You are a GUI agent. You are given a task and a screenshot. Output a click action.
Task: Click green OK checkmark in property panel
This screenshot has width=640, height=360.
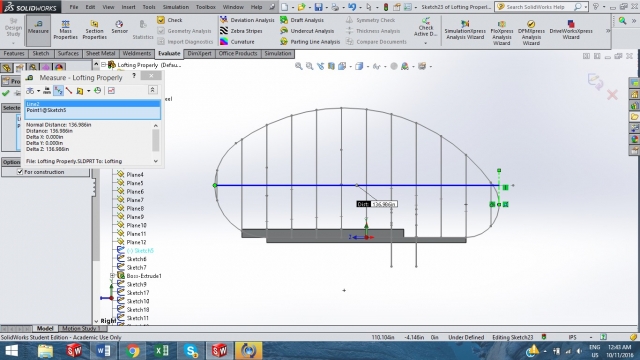pyautogui.click(x=6, y=93)
